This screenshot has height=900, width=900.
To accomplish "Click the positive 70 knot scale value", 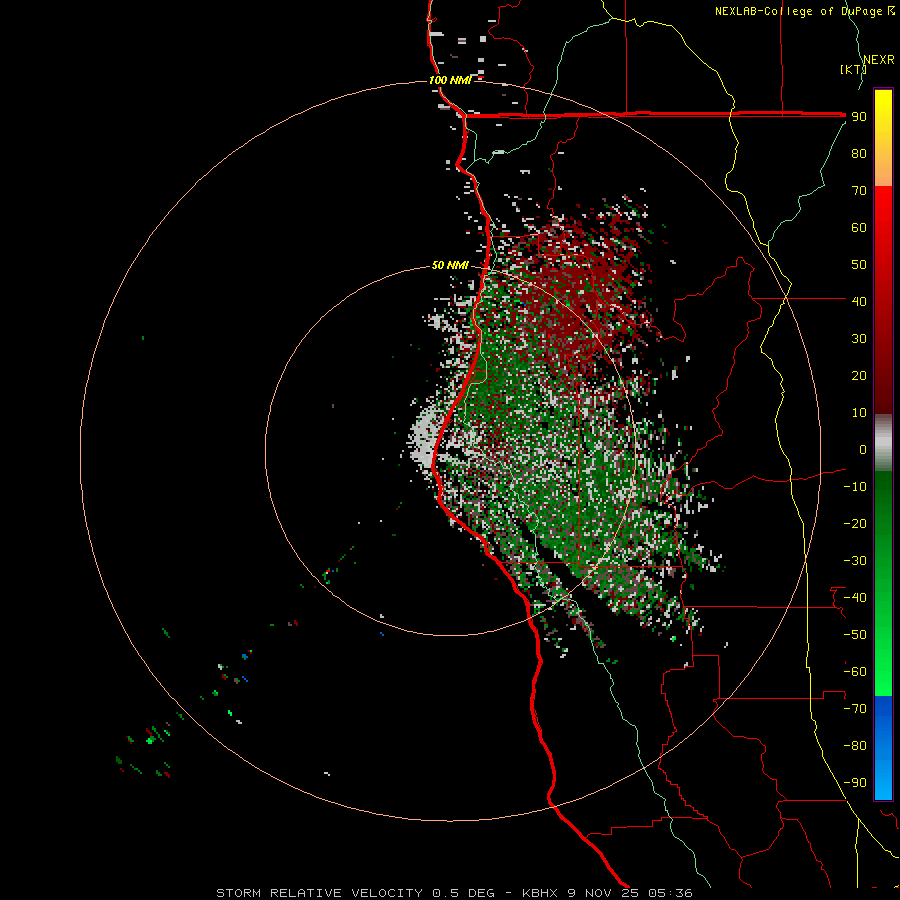I will [x=859, y=191].
